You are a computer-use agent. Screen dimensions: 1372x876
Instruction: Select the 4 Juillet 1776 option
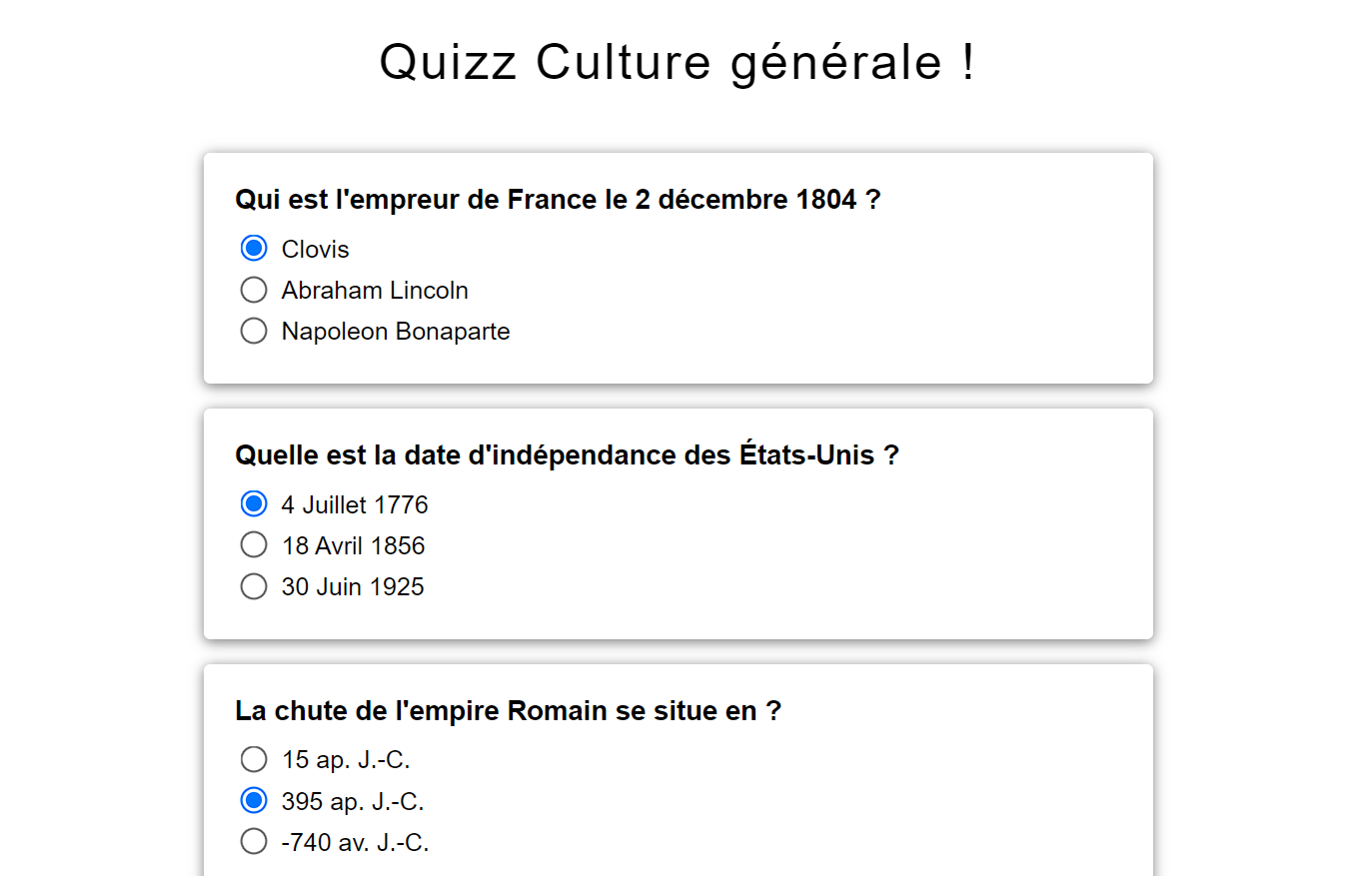click(254, 503)
